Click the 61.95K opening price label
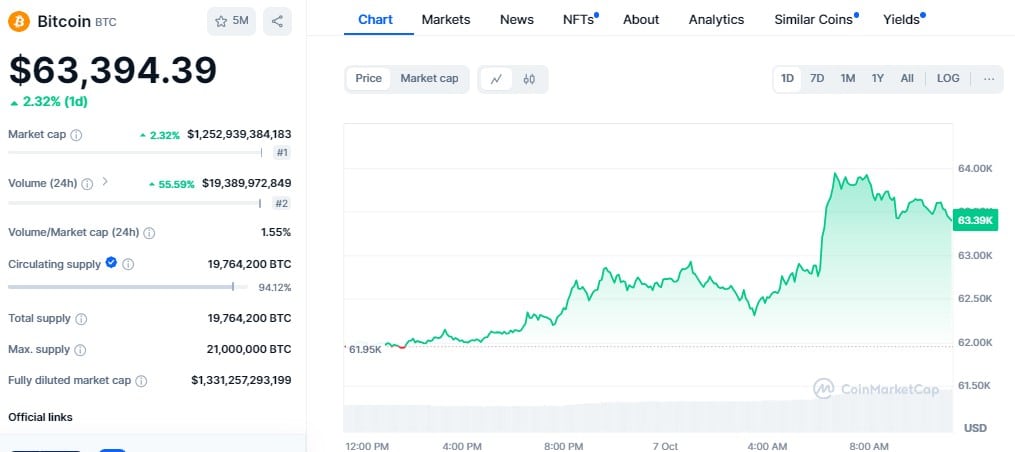 click(364, 350)
